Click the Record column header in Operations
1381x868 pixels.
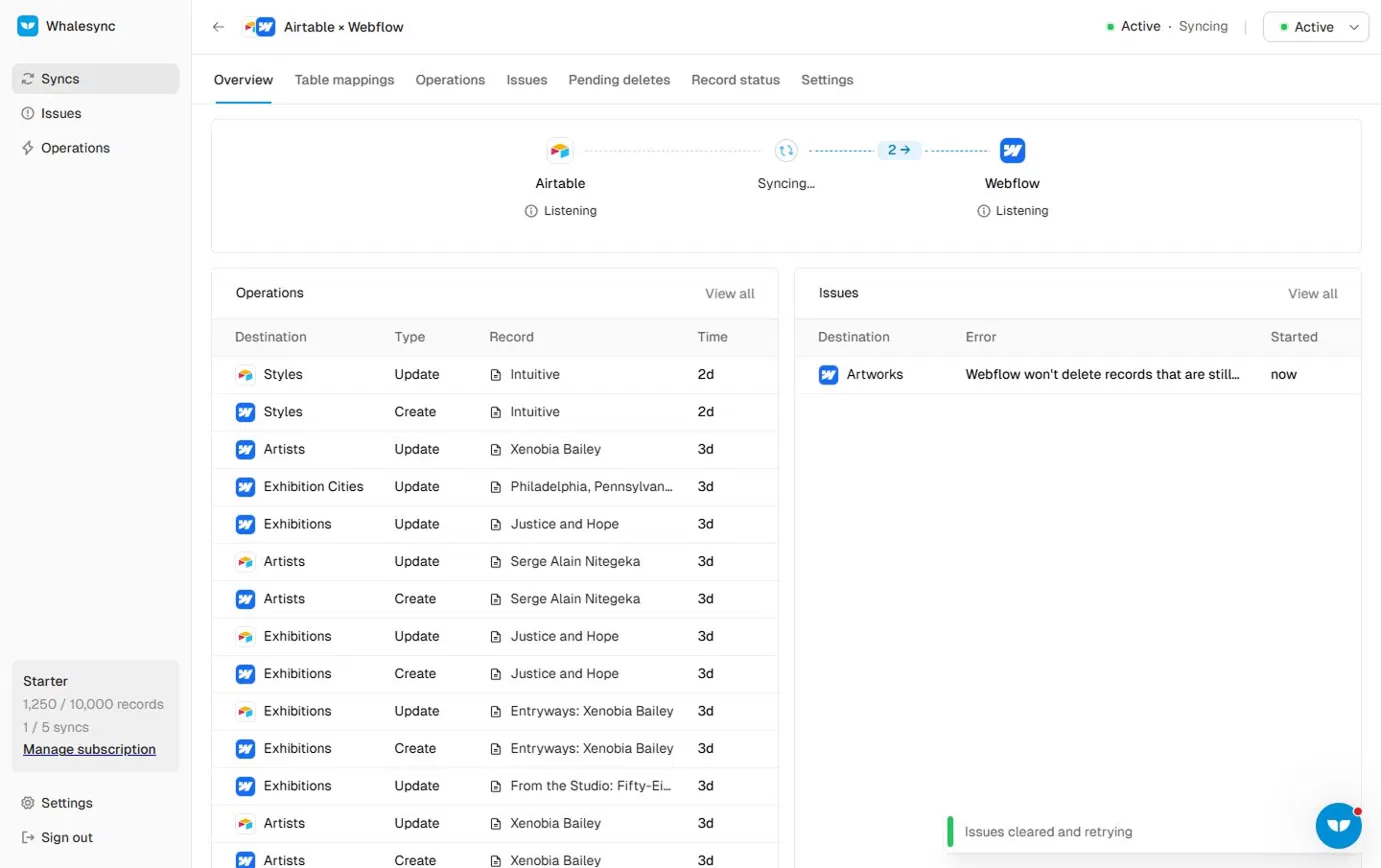(x=512, y=337)
